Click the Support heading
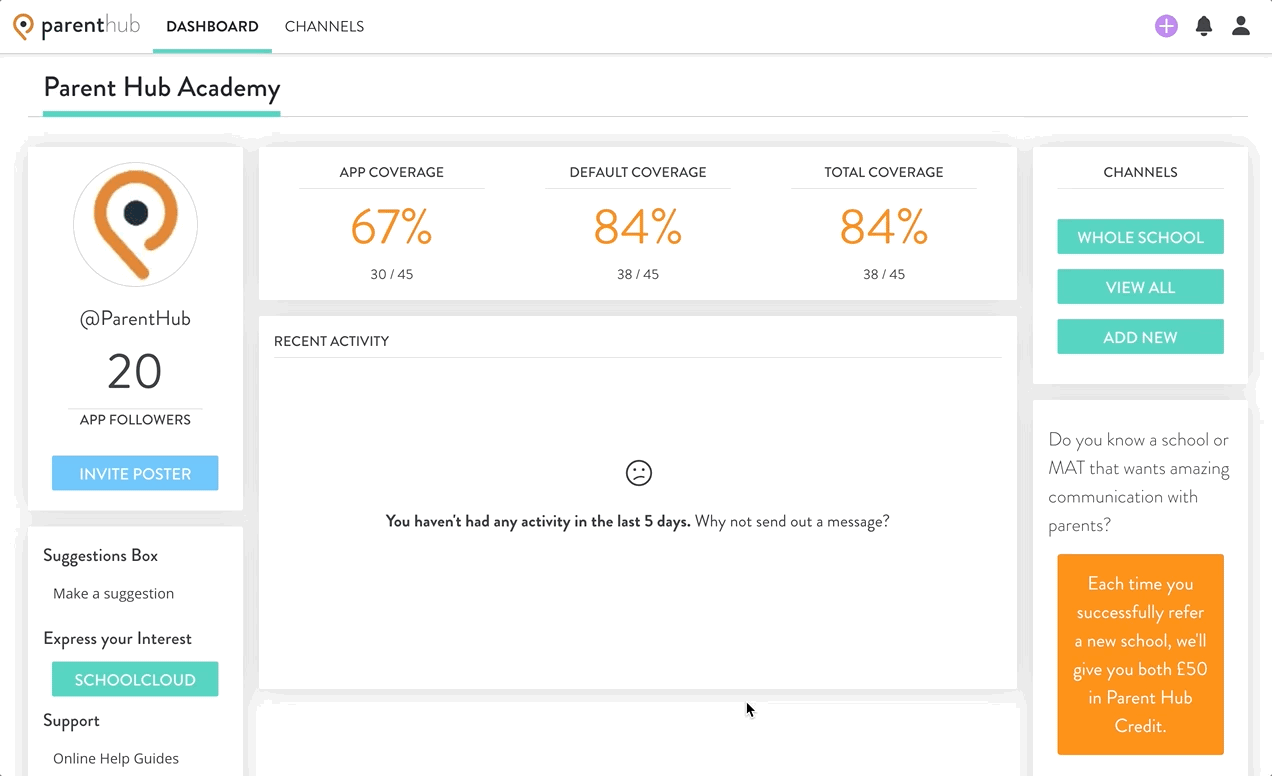Viewport: 1272px width, 776px height. pos(71,720)
